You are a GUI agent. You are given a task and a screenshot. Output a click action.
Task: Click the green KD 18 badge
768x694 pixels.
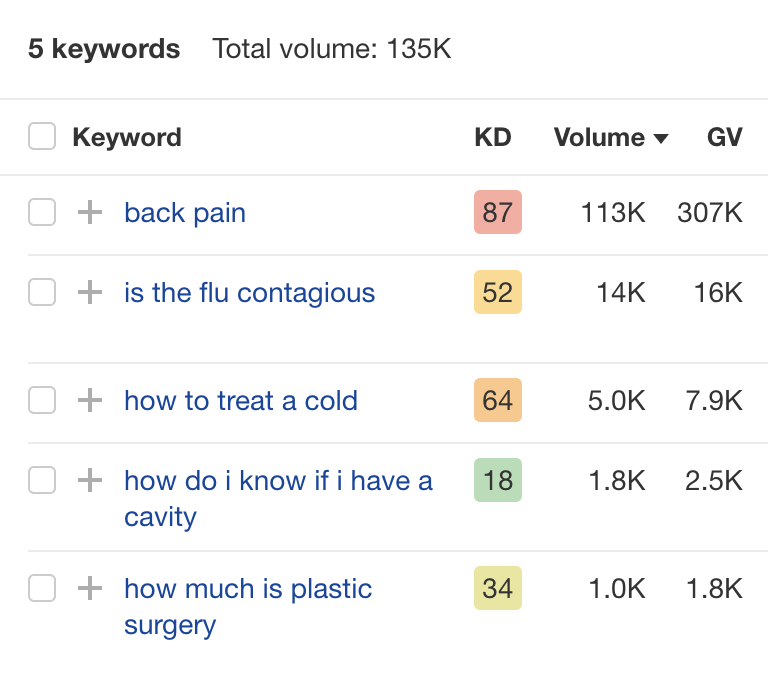[497, 480]
